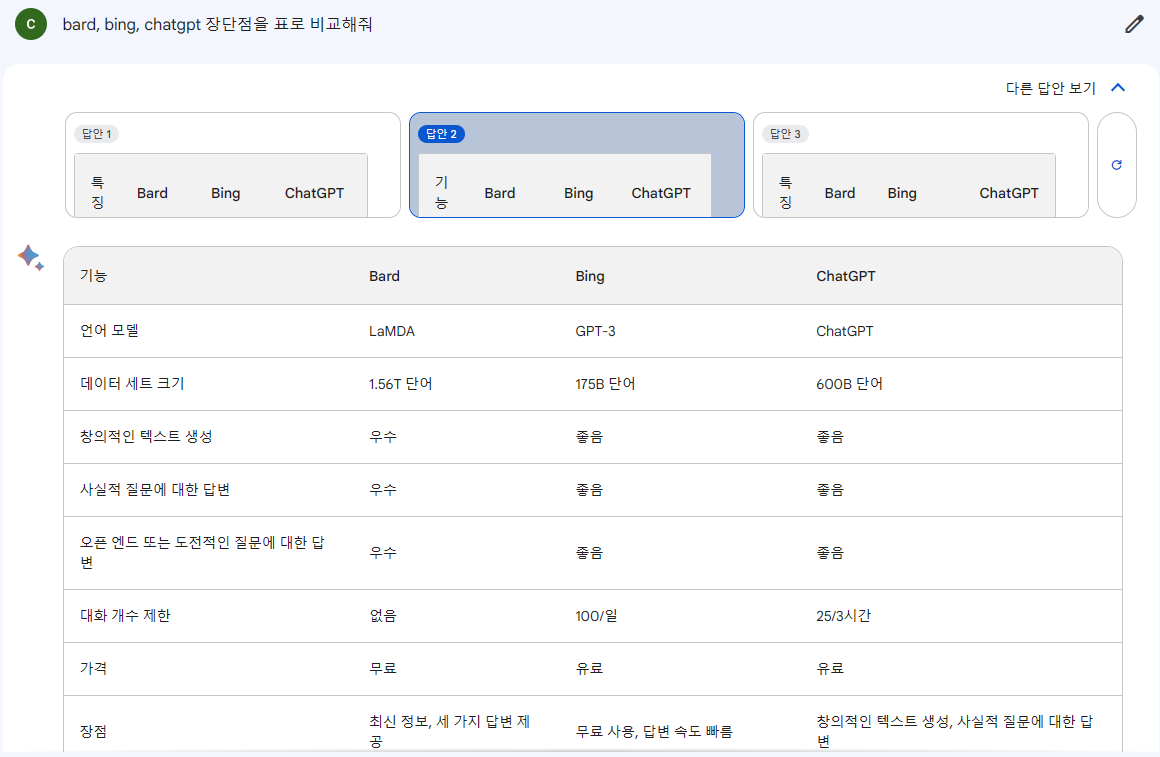The height and width of the screenshot is (757, 1160).
Task: Click the '창의적인 텍스트 생성' row label
Action: pyautogui.click(x=146, y=437)
